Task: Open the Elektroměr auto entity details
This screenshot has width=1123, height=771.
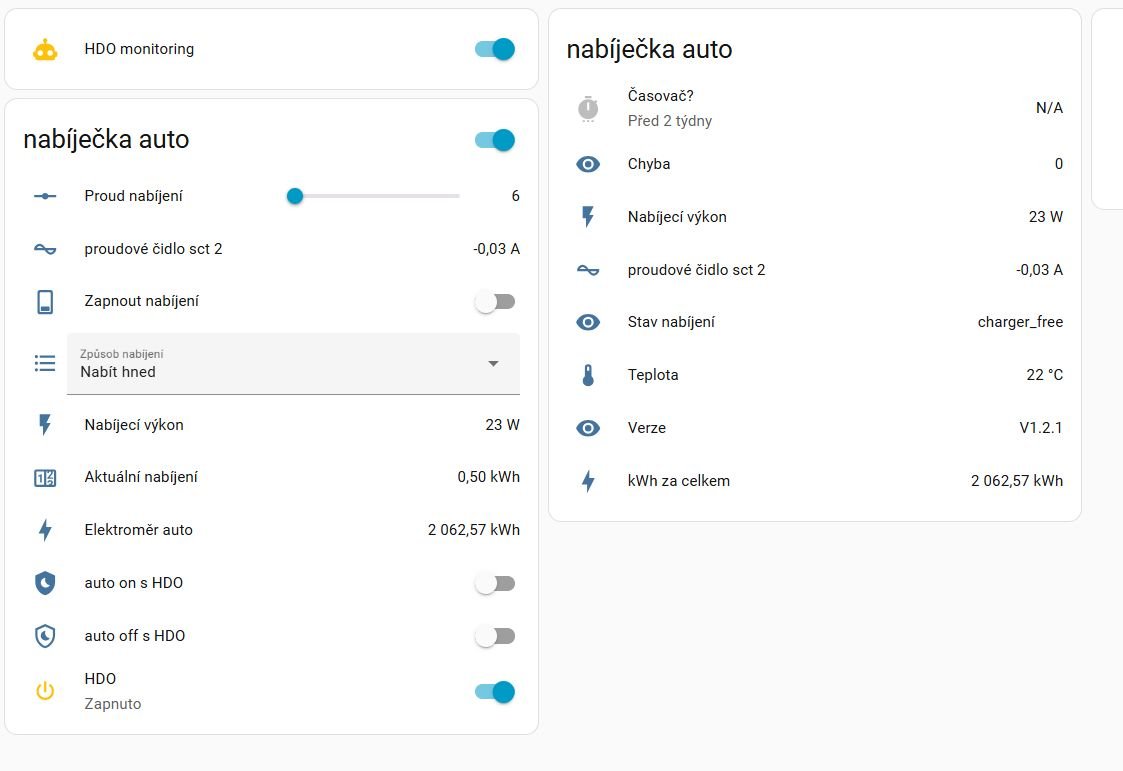Action: 139,530
